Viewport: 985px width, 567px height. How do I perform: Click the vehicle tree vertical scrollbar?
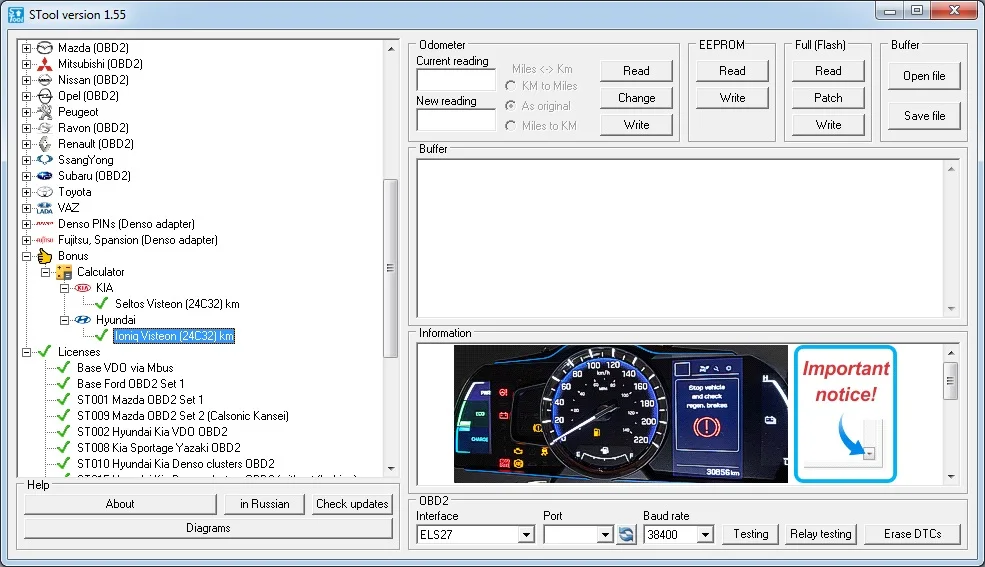tap(391, 268)
